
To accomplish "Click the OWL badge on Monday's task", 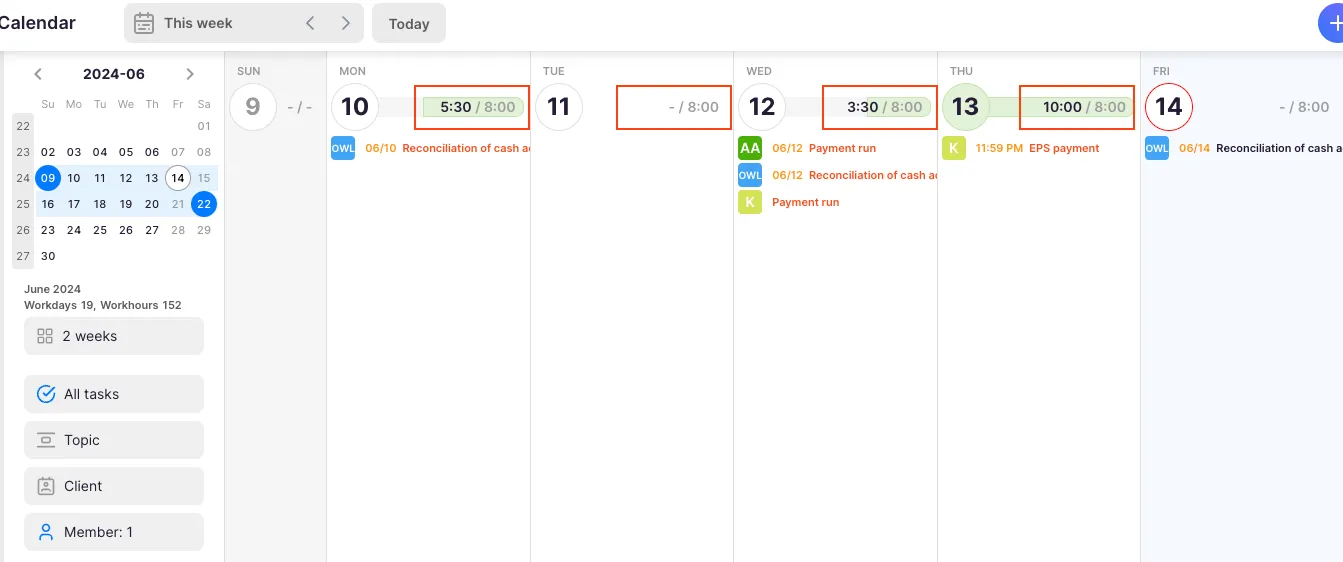I will [343, 148].
